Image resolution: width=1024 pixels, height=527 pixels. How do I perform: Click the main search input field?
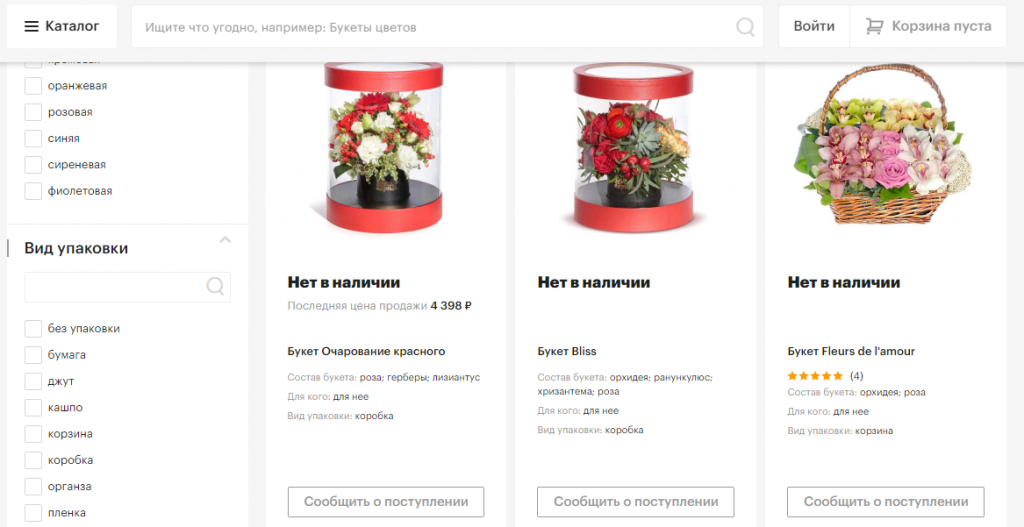[x=438, y=27]
